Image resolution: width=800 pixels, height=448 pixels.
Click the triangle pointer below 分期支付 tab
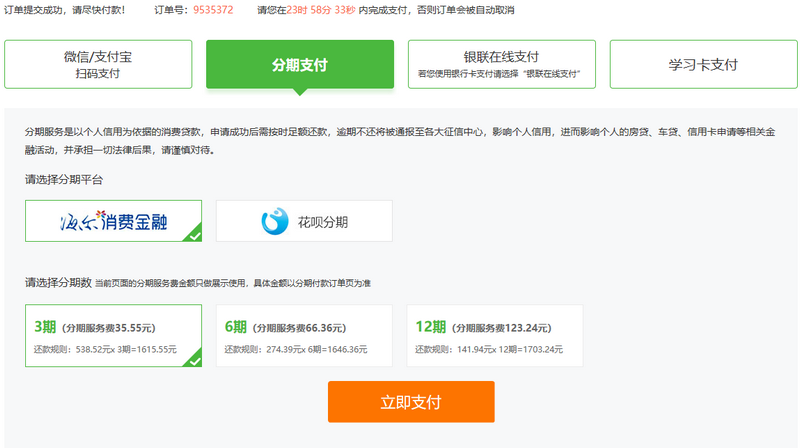point(300,93)
